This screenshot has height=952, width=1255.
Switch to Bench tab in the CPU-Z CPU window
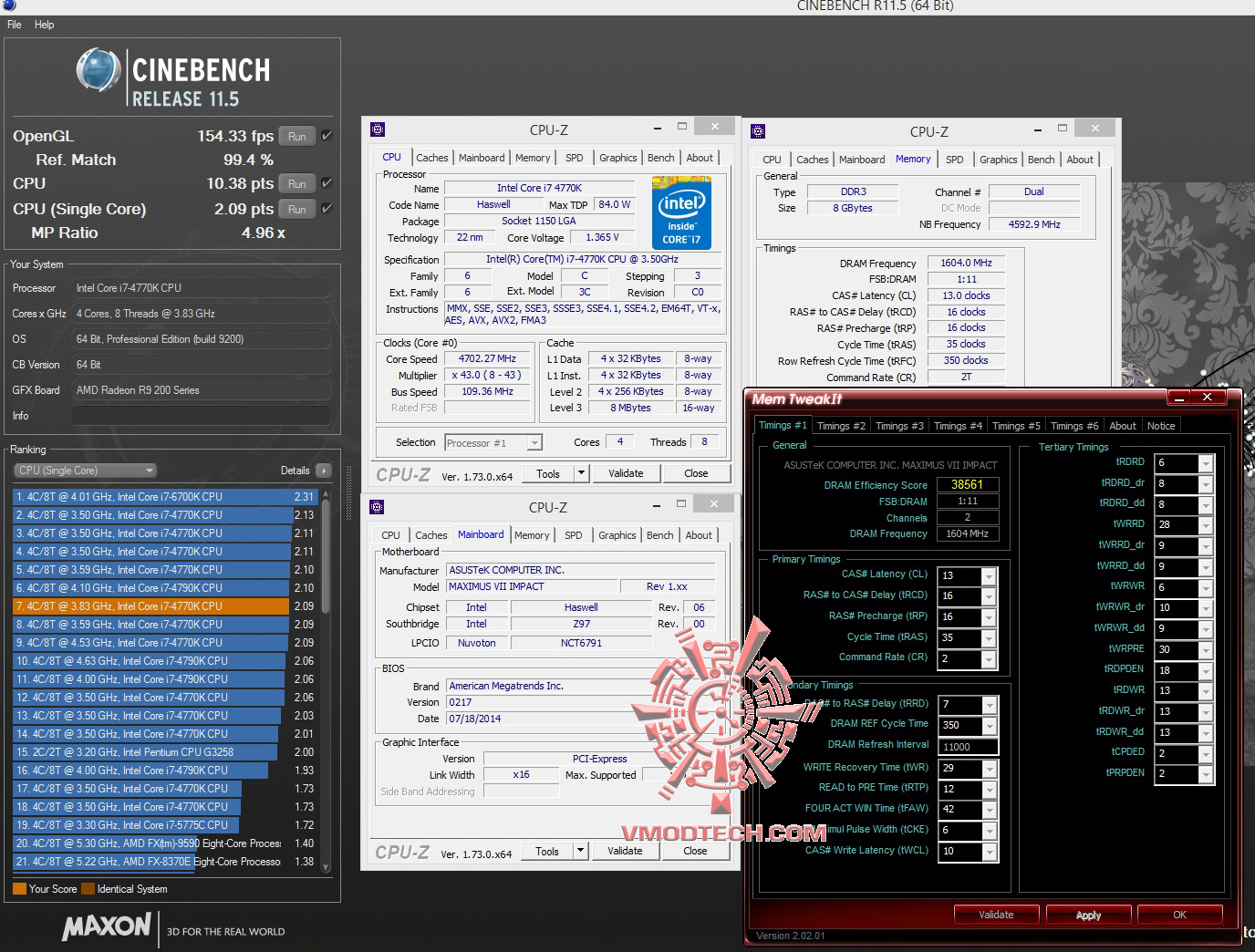point(661,158)
